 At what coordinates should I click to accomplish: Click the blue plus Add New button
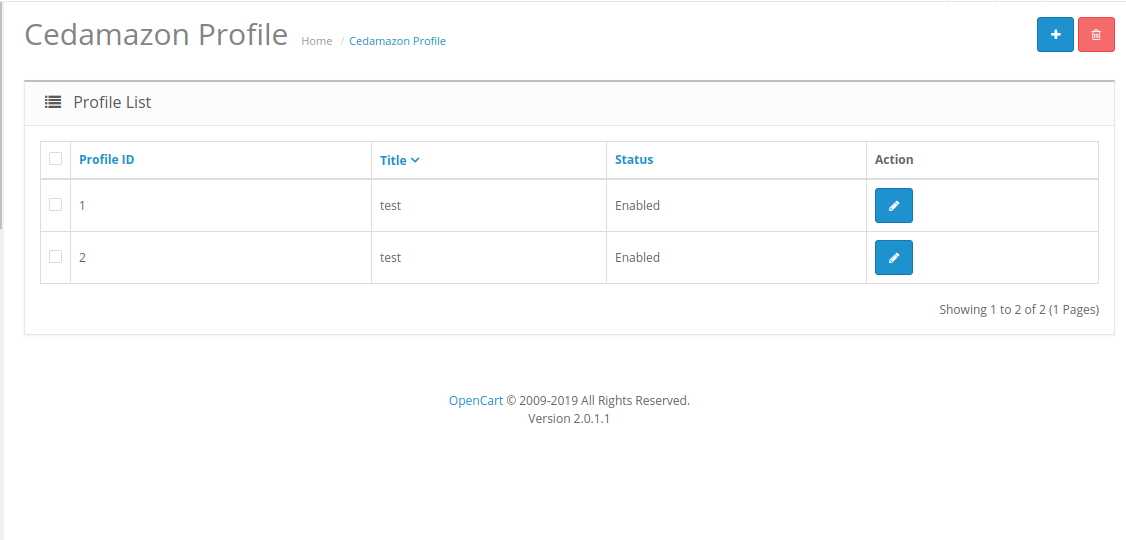click(x=1055, y=35)
